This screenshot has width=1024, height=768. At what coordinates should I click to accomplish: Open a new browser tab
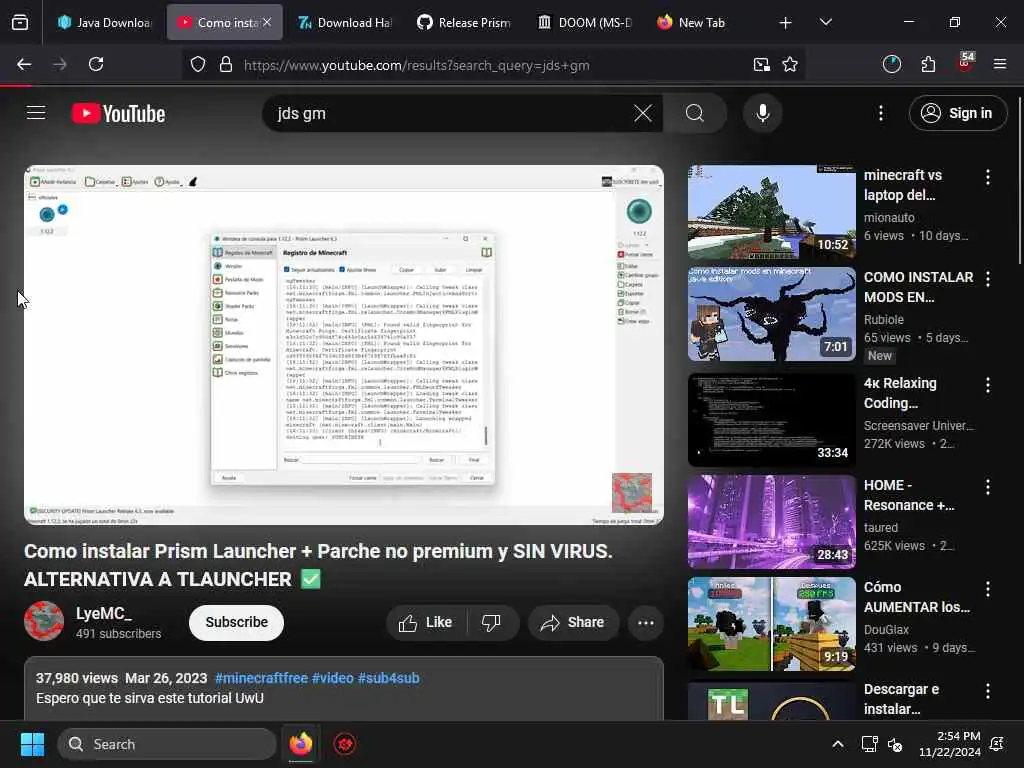(x=786, y=23)
